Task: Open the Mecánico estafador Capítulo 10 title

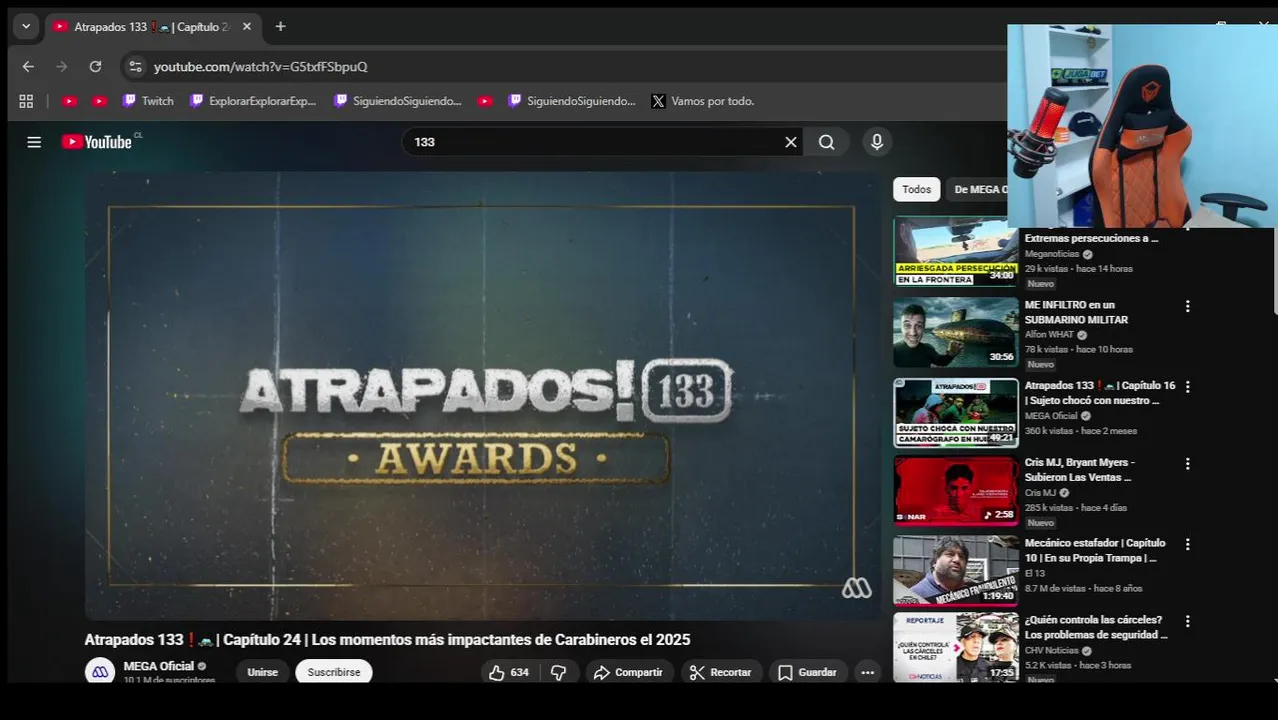Action: coord(1095,550)
